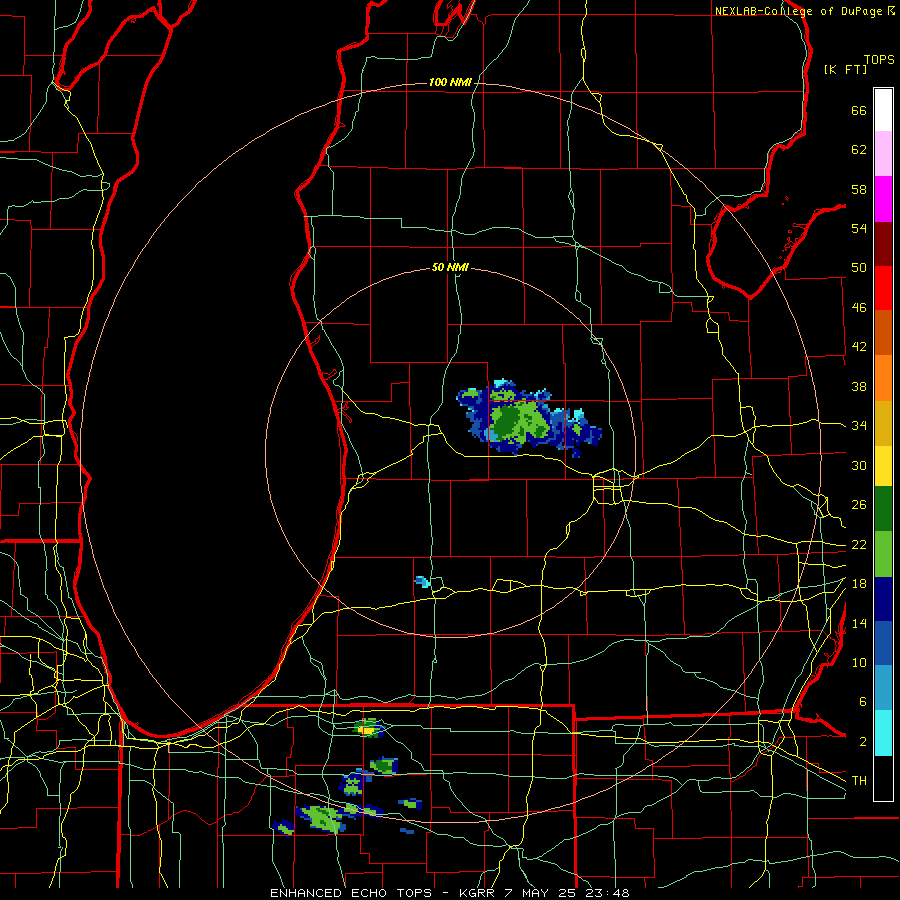
Task: Click the gold 38 kft legend swatch
Action: pyautogui.click(x=883, y=423)
